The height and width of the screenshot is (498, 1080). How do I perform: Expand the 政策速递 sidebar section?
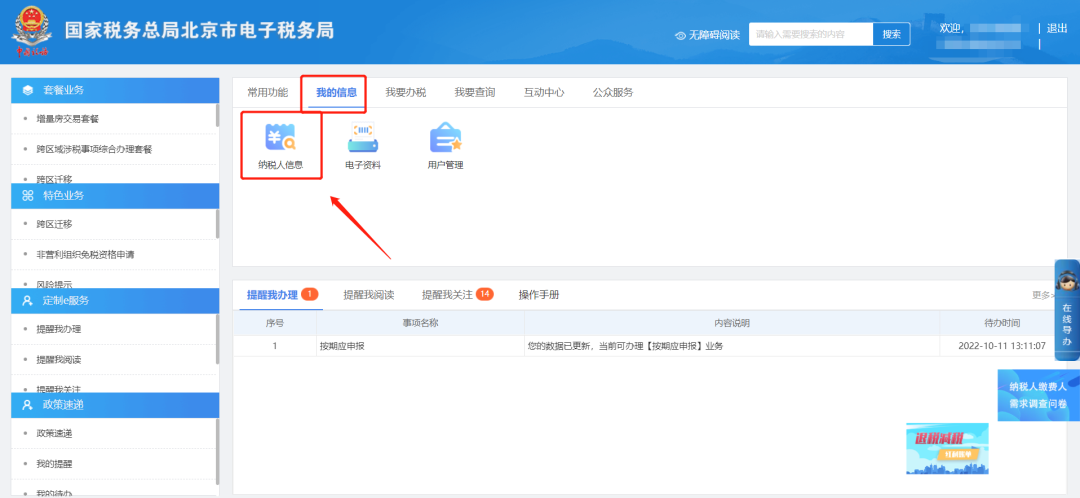[114, 404]
